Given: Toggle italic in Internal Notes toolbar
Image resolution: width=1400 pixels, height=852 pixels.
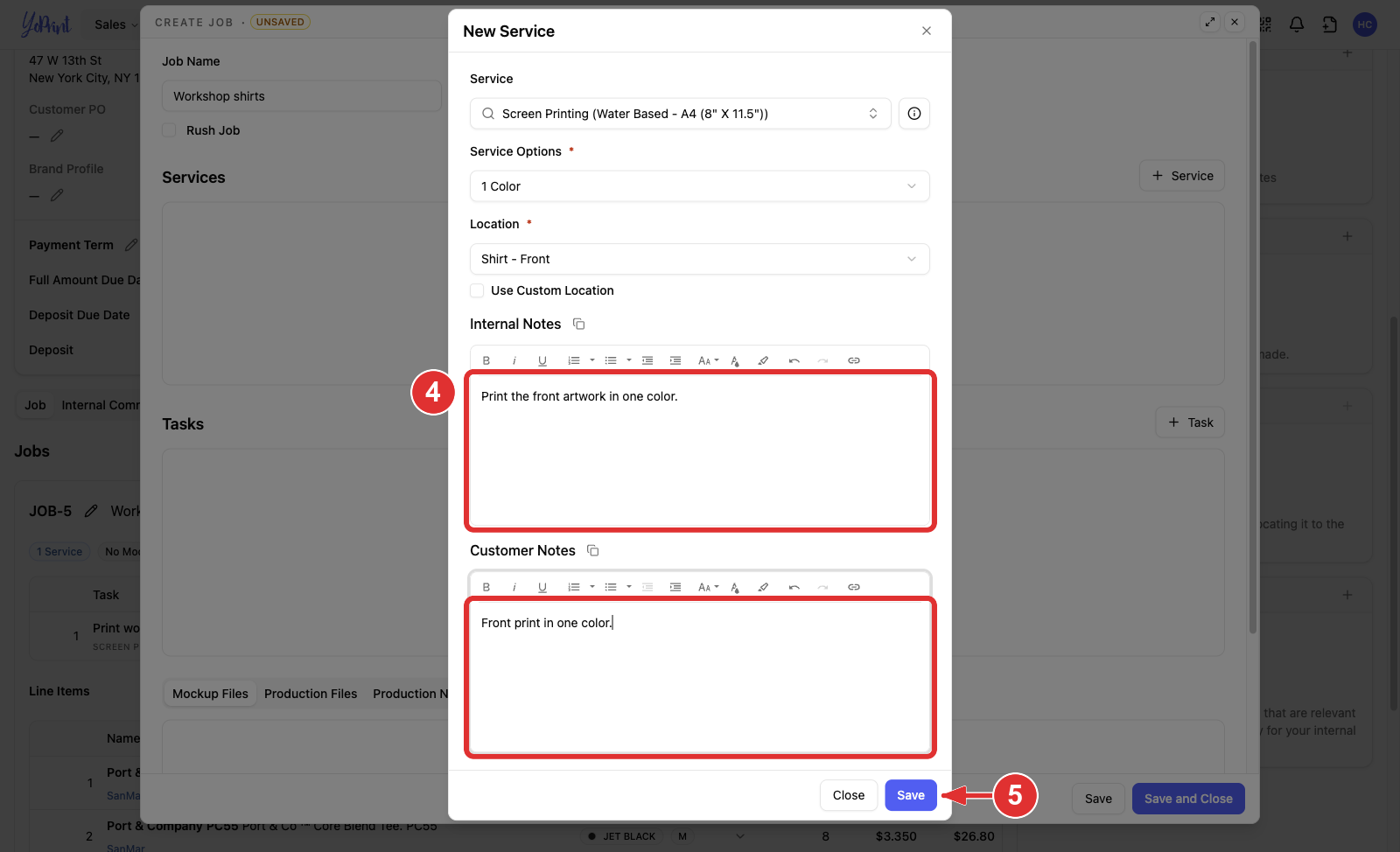Looking at the screenshot, I should pos(514,360).
